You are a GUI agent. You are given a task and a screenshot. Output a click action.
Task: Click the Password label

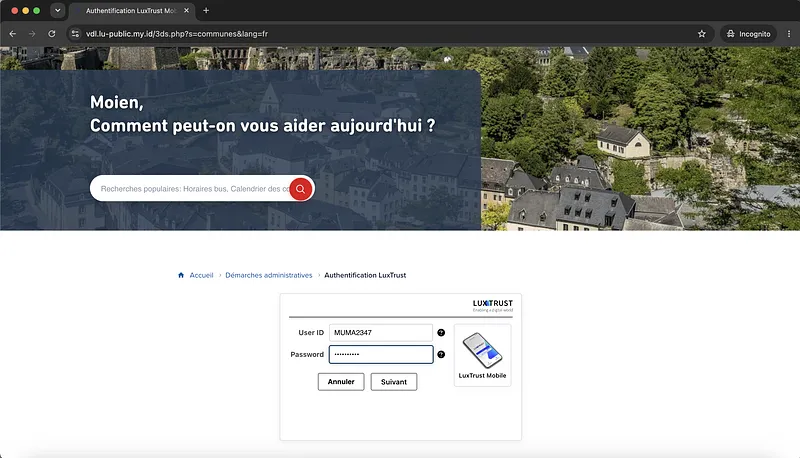click(x=307, y=354)
